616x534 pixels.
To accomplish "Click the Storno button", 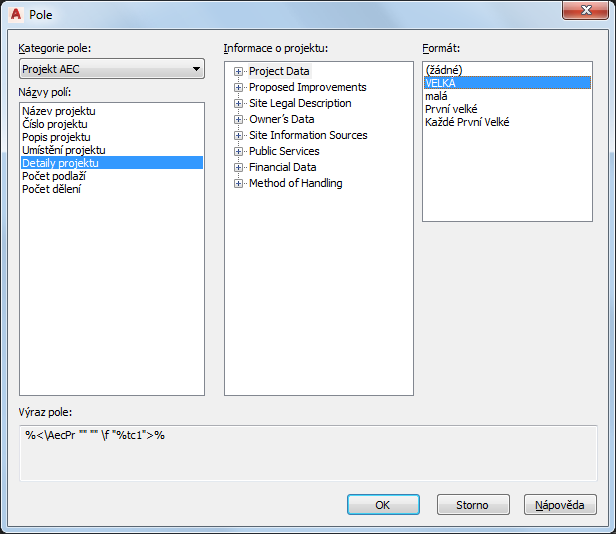I will (x=473, y=505).
